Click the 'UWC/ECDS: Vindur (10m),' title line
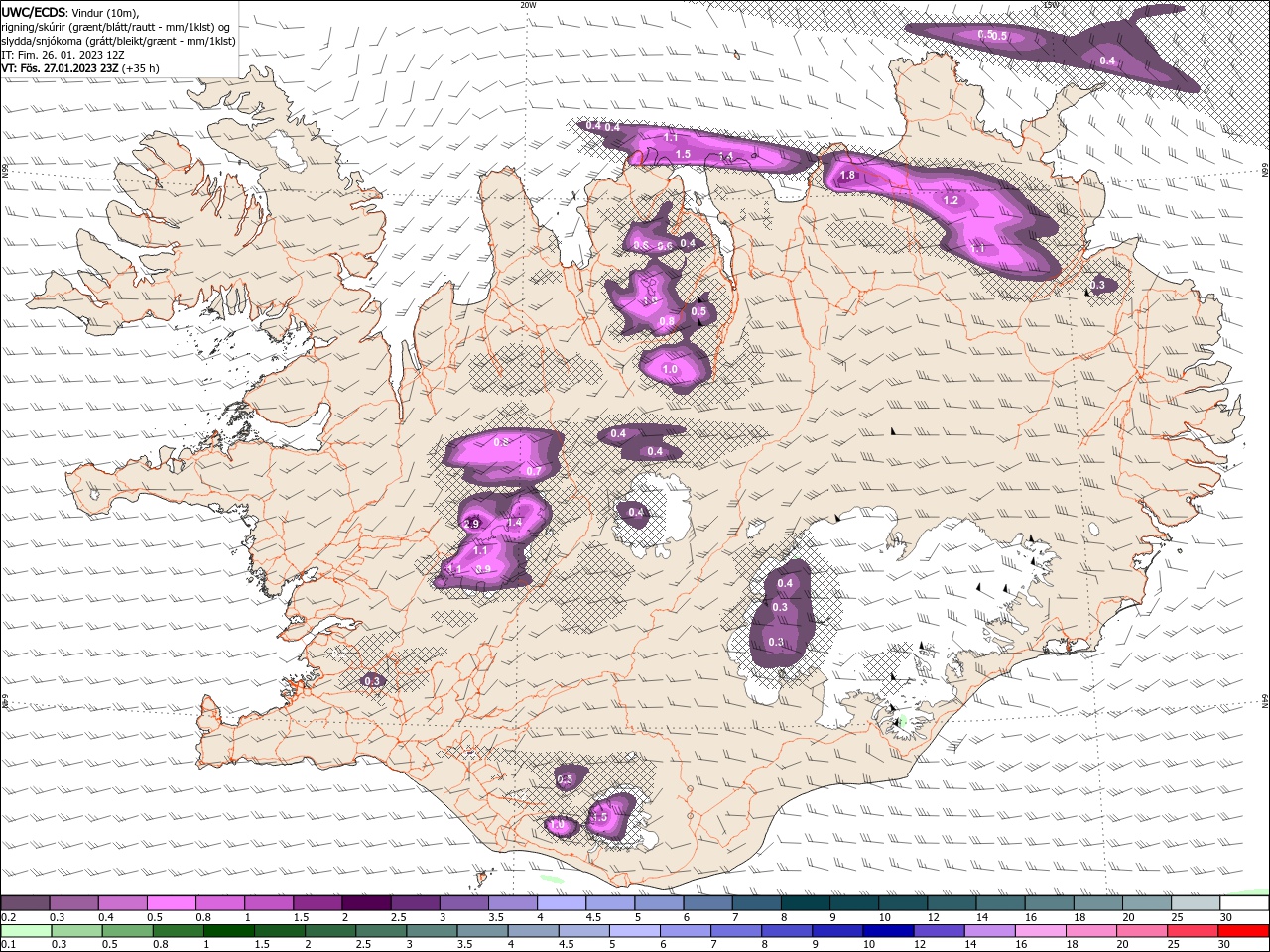 pyautogui.click(x=70, y=12)
